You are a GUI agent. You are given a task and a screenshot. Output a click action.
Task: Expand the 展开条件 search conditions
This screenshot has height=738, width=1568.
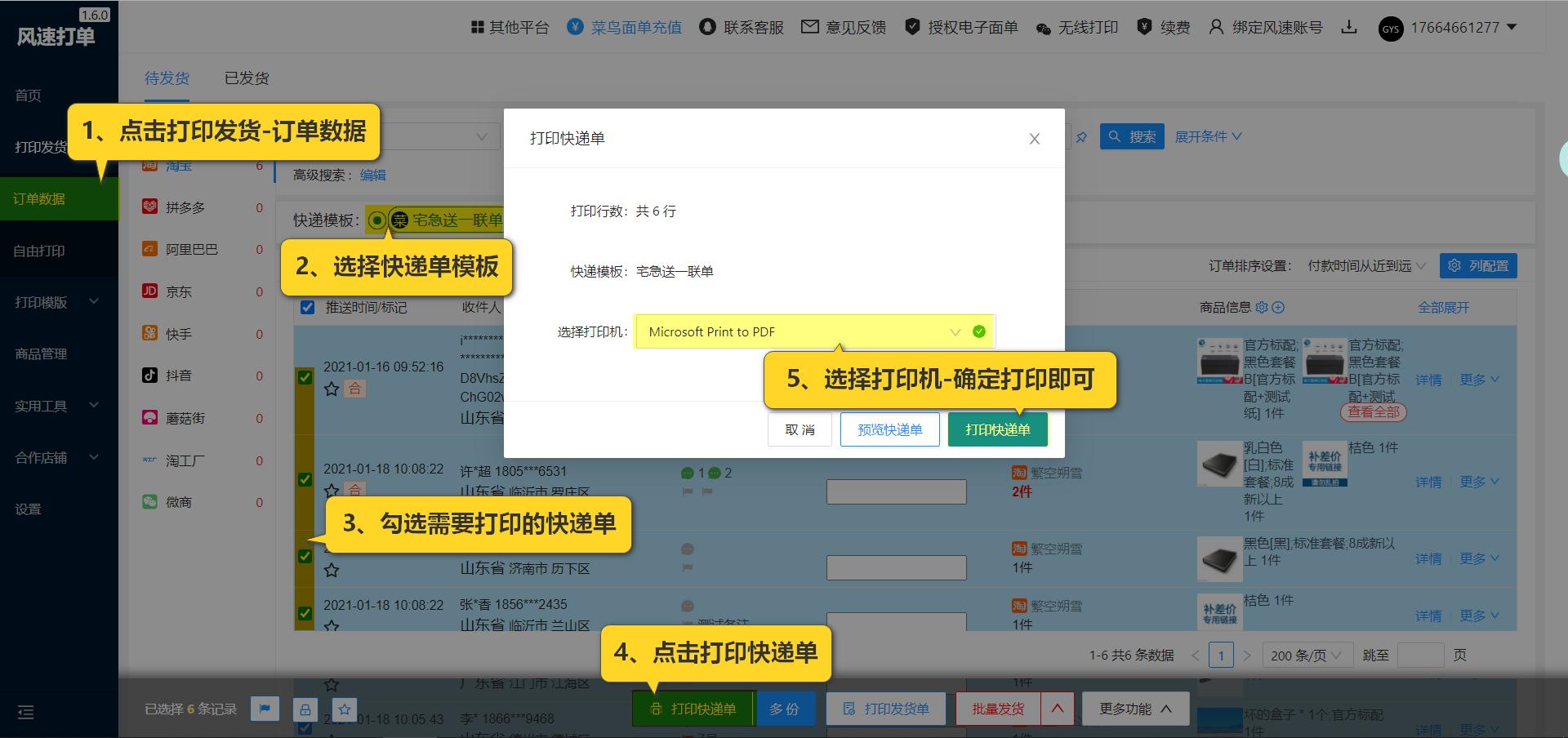point(1207,136)
